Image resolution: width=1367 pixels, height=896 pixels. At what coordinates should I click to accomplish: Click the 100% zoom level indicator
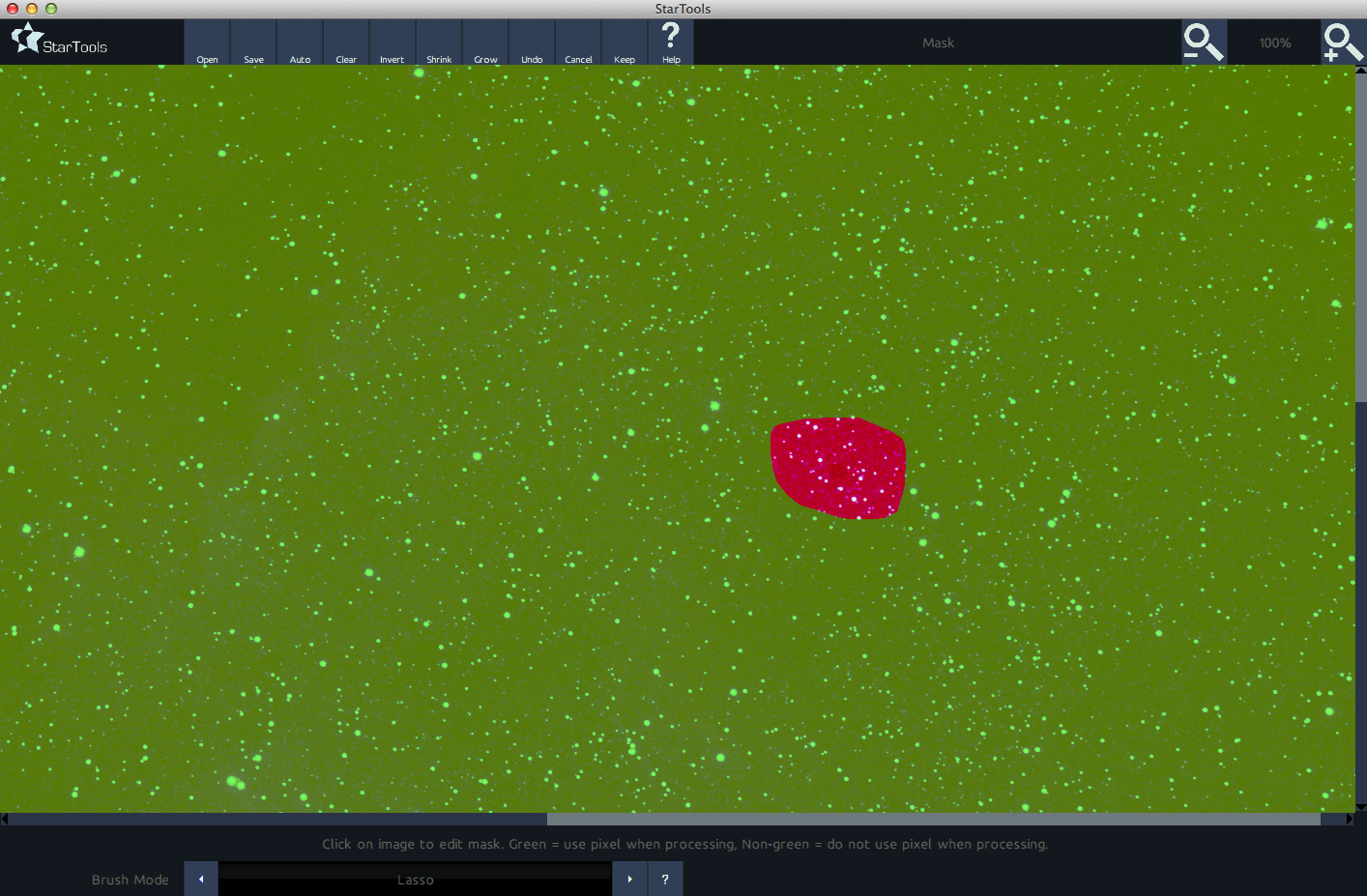click(1274, 43)
